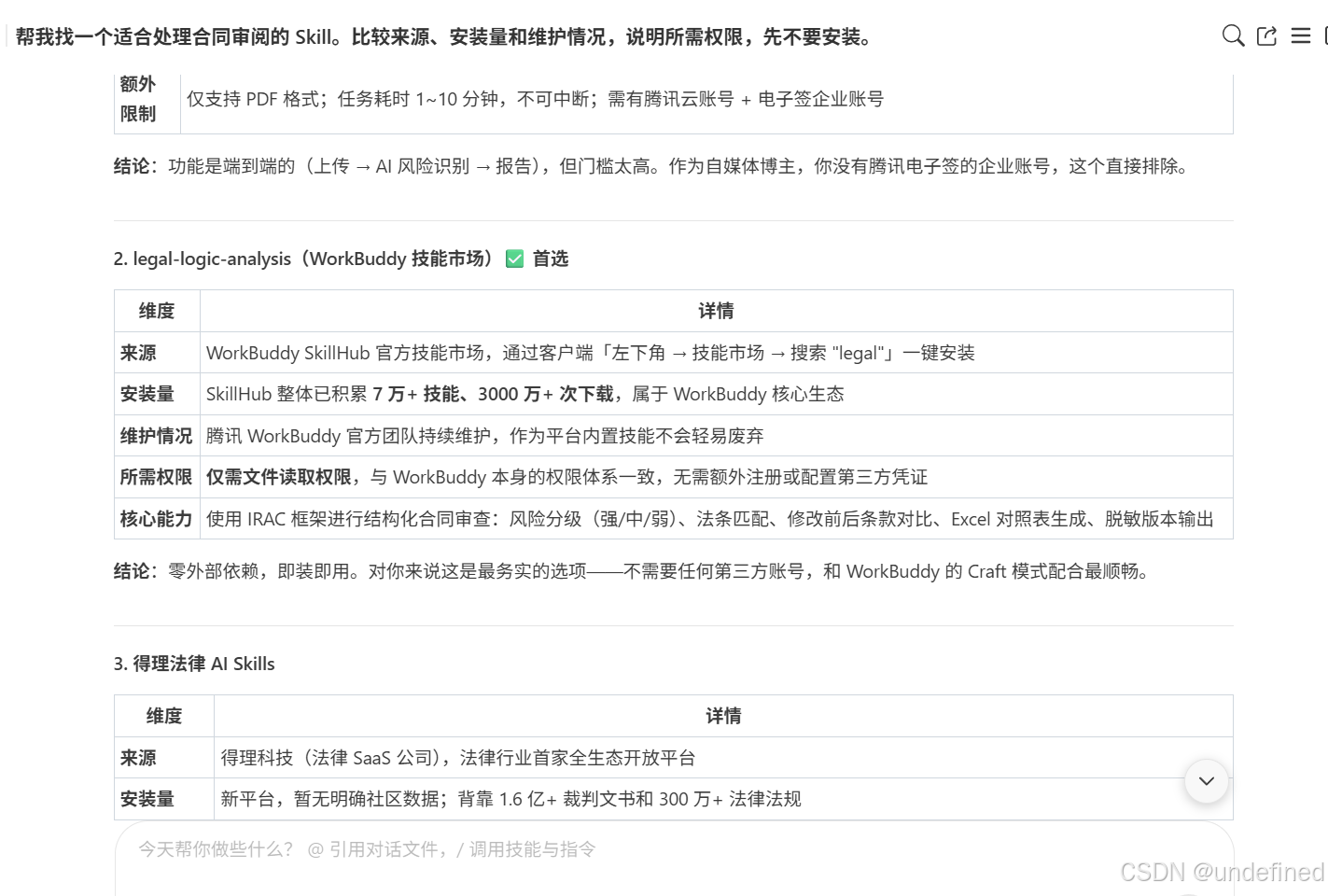The width and height of the screenshot is (1328, 896).
Task: Click the green check mark beside "首选"
Action: [x=514, y=259]
